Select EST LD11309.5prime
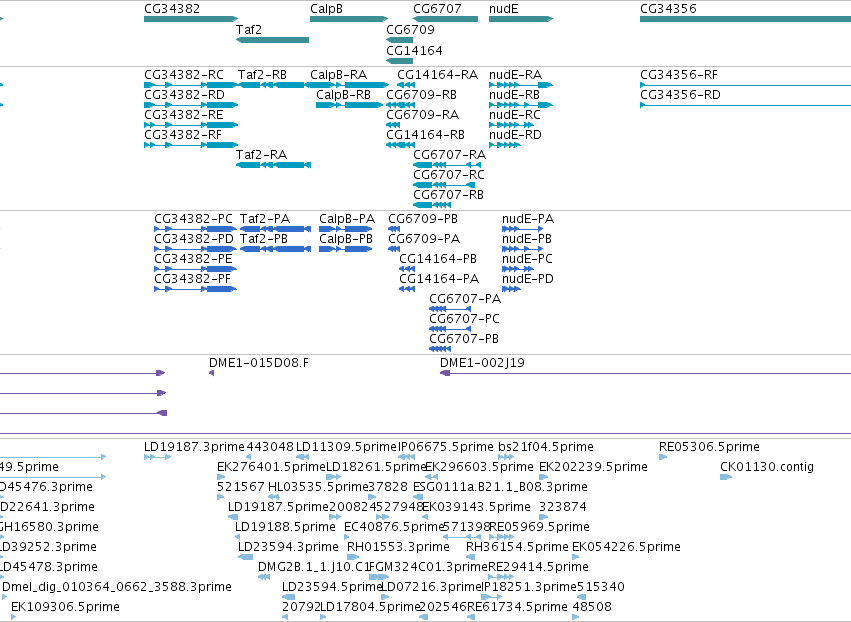 (x=346, y=447)
